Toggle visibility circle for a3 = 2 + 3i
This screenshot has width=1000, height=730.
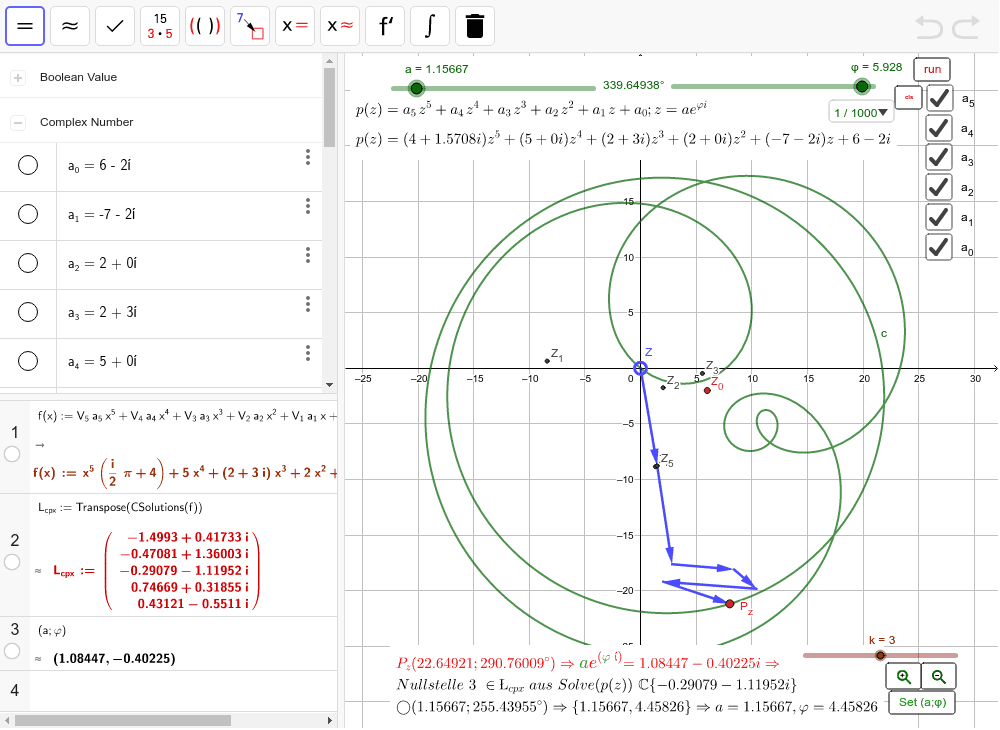tap(28, 311)
